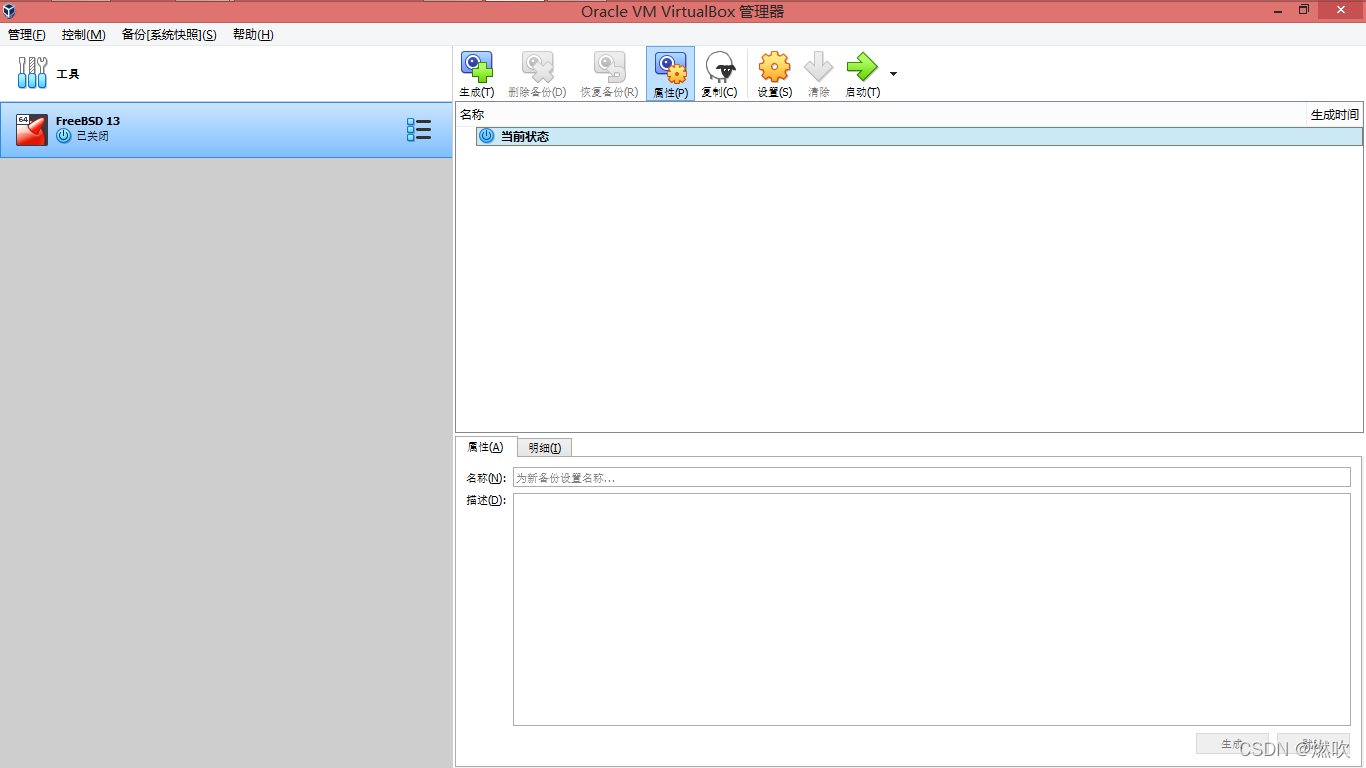
Task: Click the 复制(C) clone sheep icon
Action: point(720,67)
